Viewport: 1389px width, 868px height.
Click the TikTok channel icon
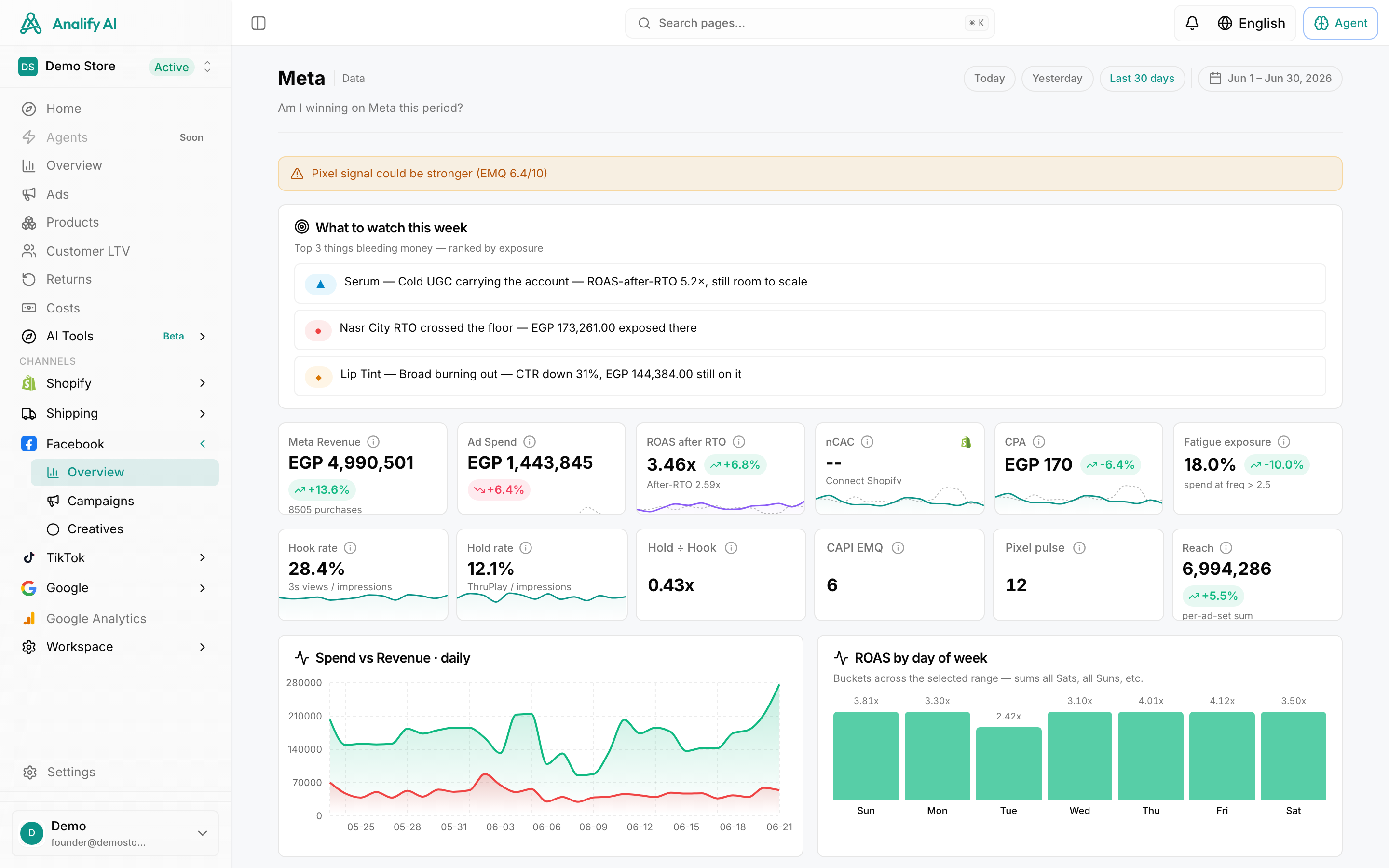click(29, 557)
